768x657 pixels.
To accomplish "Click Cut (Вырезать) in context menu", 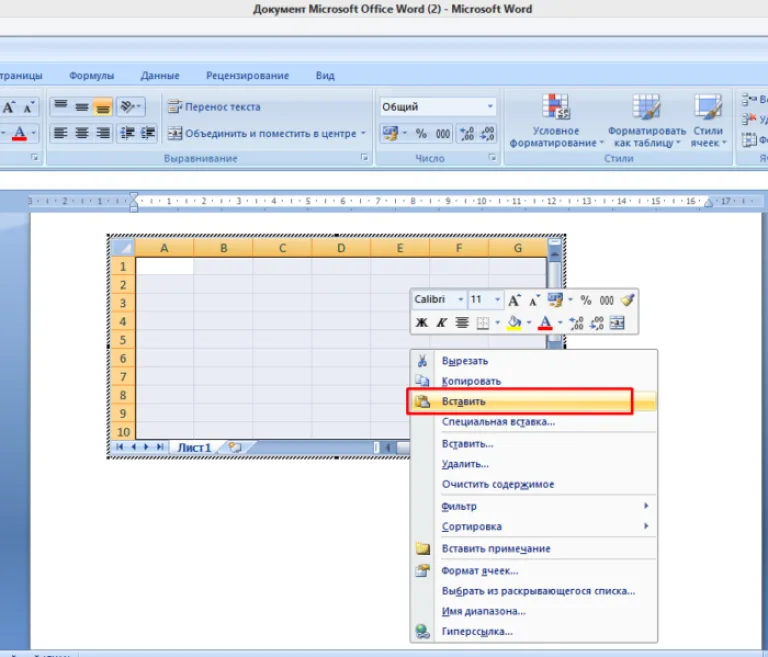I will (x=533, y=361).
